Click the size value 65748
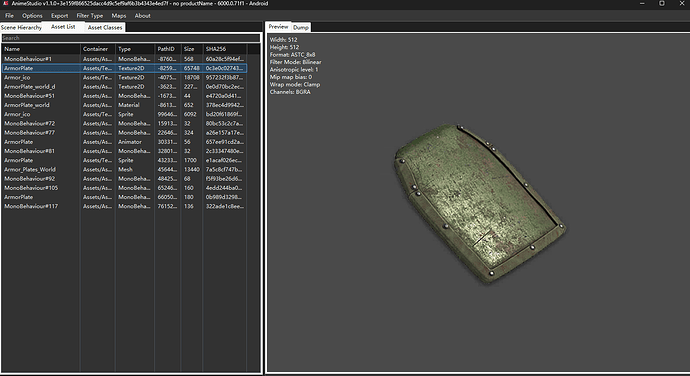The width and height of the screenshot is (690, 376). [192, 68]
